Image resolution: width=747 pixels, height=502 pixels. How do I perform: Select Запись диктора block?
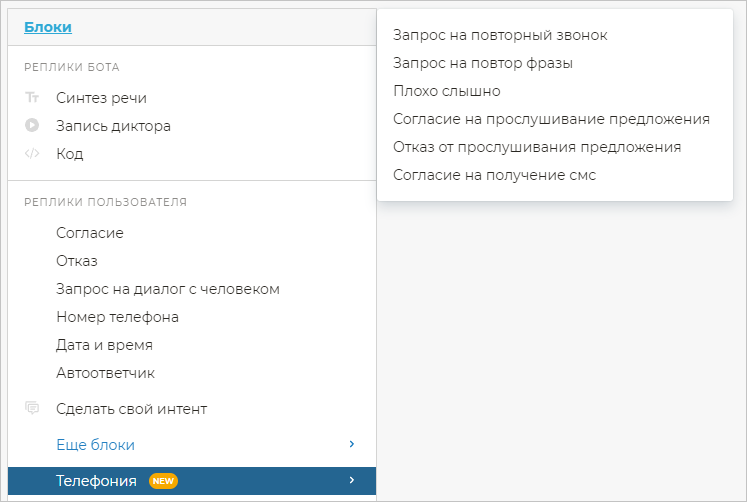pos(113,126)
